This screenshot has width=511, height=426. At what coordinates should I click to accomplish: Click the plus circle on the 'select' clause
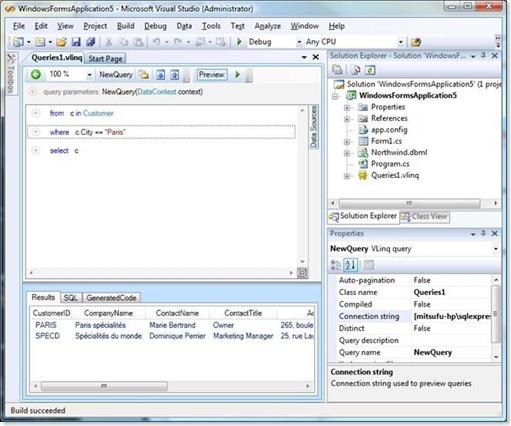coord(36,150)
